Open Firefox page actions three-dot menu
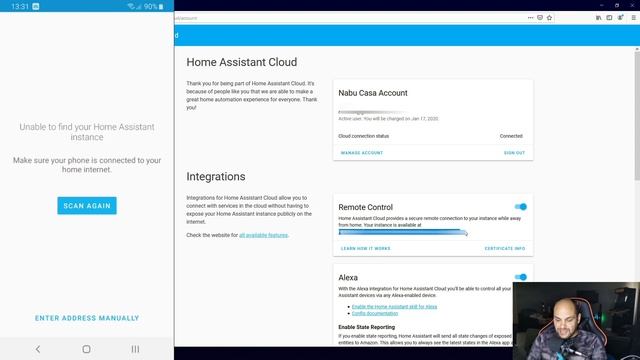This screenshot has height=360, width=640. 530,18
